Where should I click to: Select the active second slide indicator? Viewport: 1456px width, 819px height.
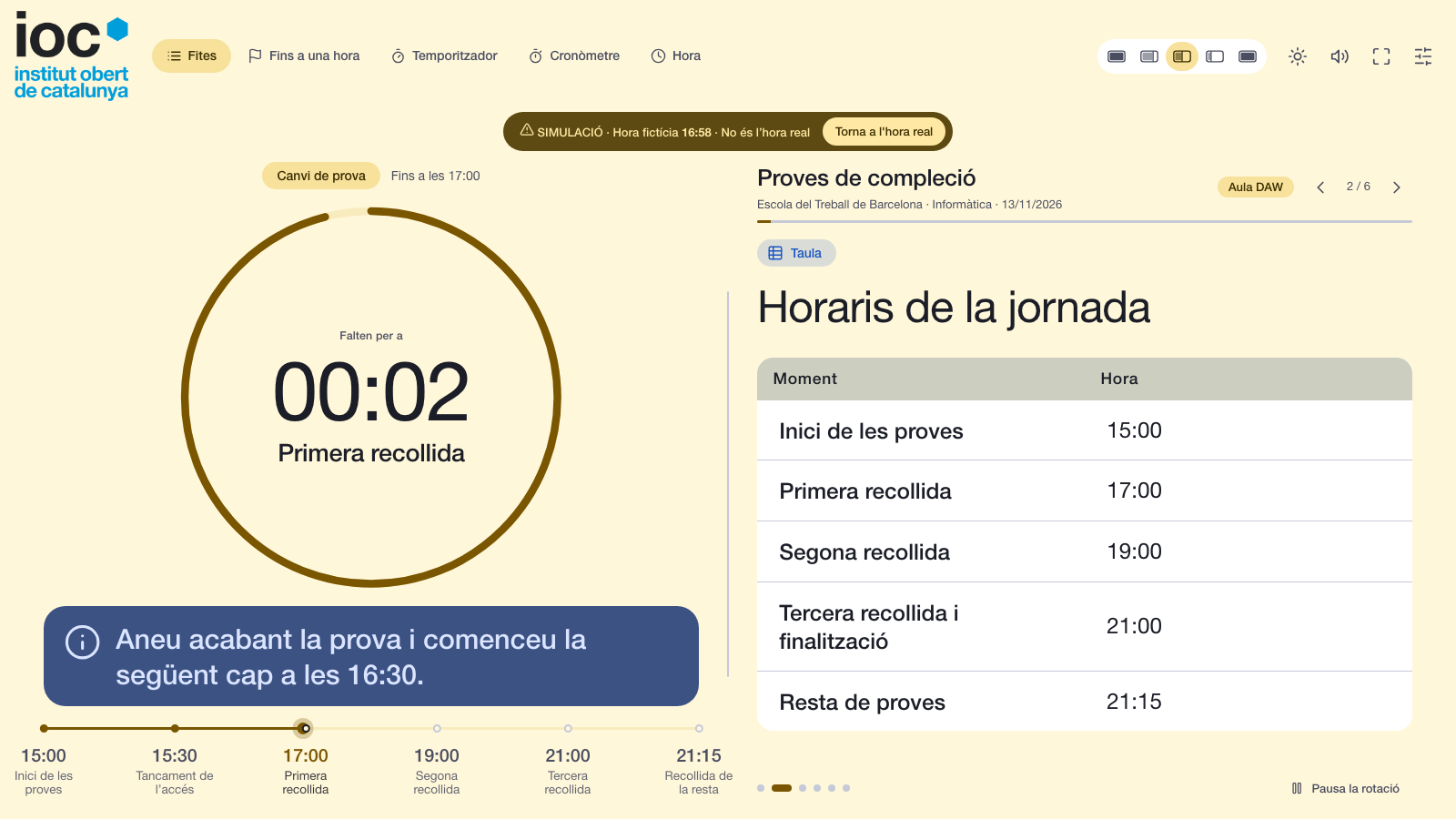pyautogui.click(x=782, y=788)
